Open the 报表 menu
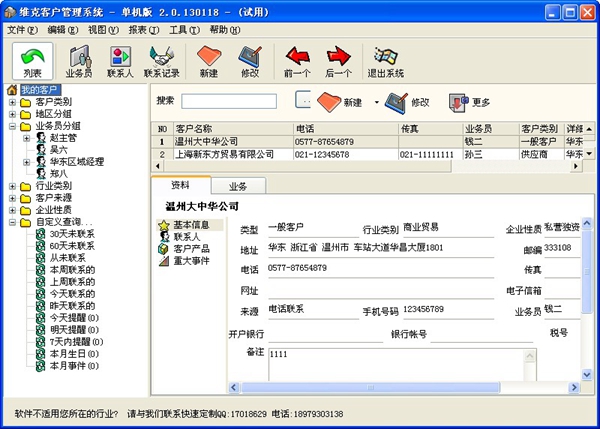The width and height of the screenshot is (600, 429). [x=143, y=30]
